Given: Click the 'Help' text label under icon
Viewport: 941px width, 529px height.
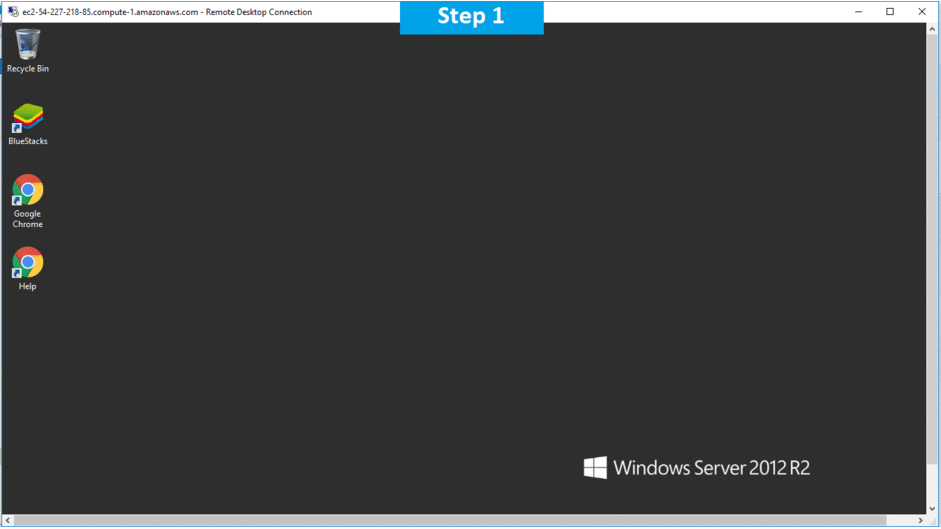Looking at the screenshot, I should tap(28, 287).
